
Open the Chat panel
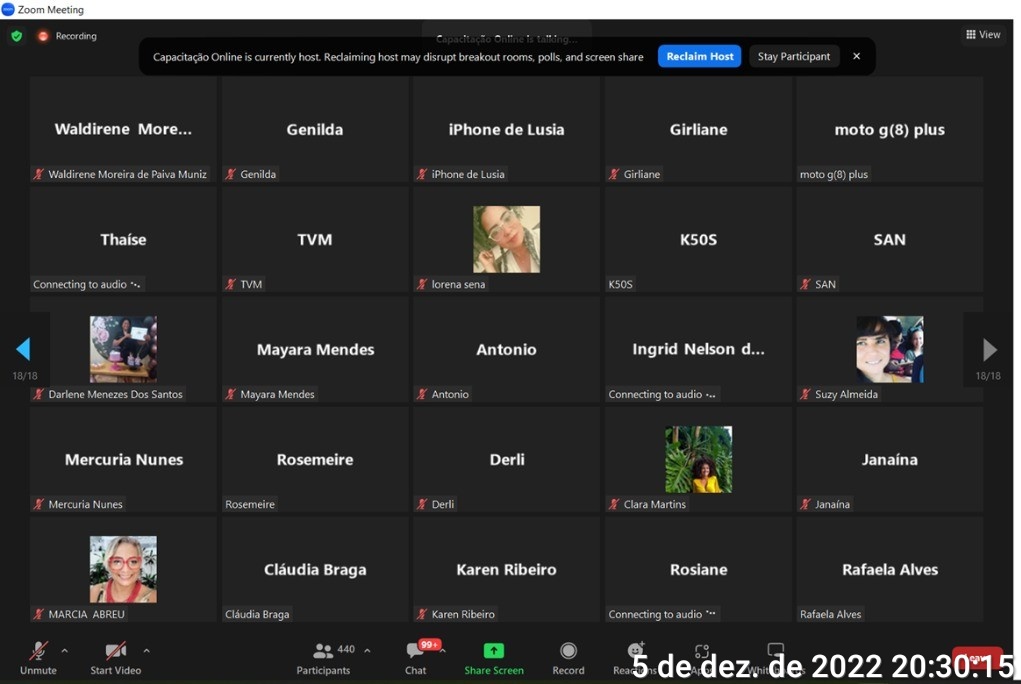(x=415, y=656)
